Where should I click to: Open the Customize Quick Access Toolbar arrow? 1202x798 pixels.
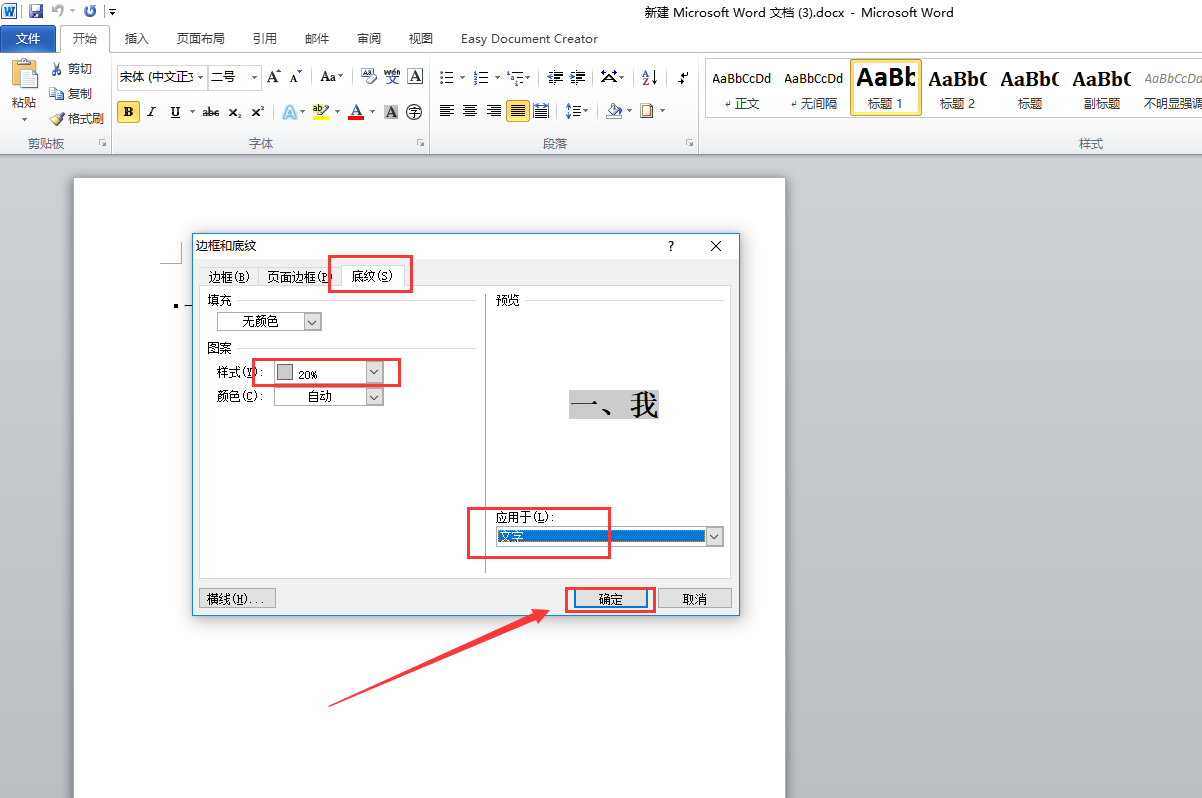point(112,11)
